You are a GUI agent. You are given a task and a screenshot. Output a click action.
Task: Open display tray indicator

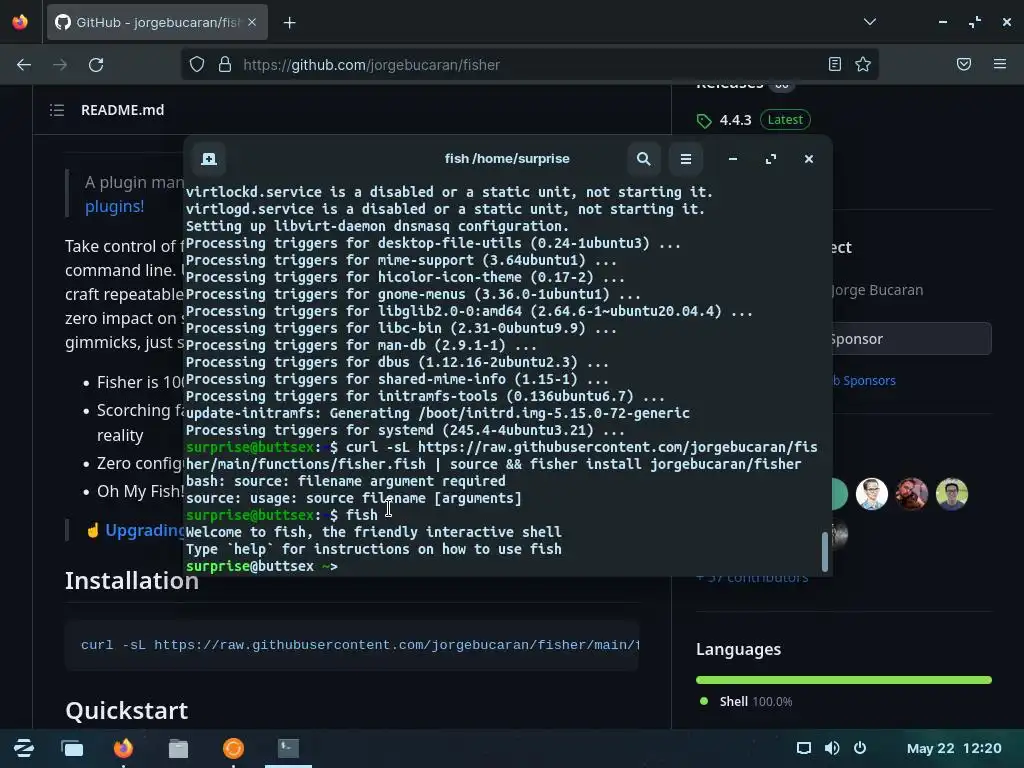pyautogui.click(x=804, y=748)
